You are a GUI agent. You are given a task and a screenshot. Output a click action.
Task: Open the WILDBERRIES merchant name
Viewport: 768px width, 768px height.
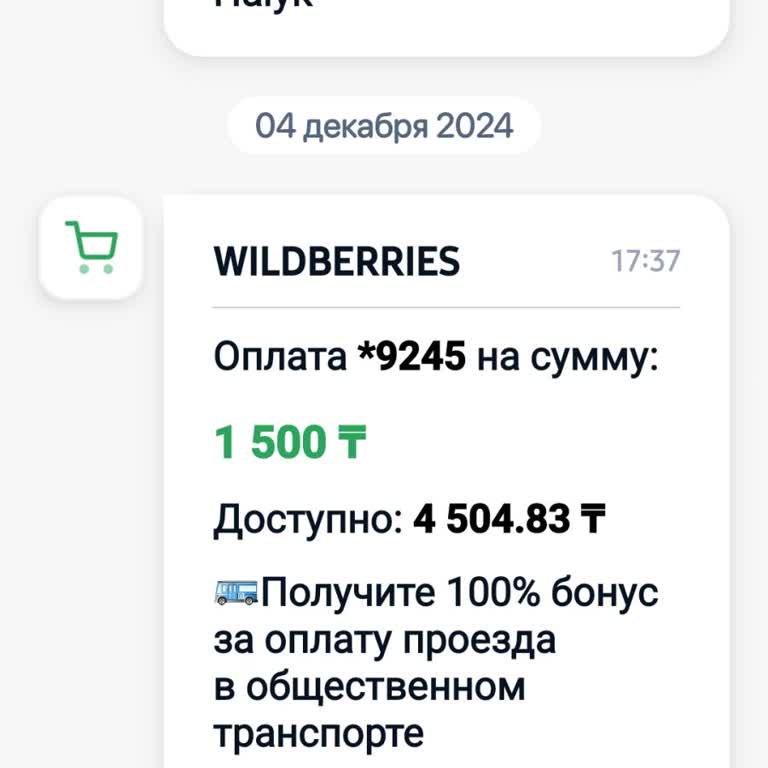tap(336, 261)
